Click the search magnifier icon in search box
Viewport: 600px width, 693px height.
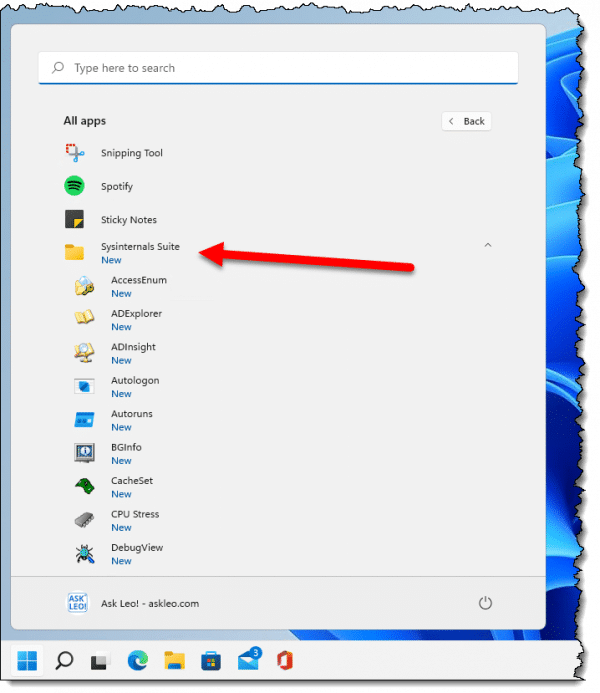tap(58, 68)
